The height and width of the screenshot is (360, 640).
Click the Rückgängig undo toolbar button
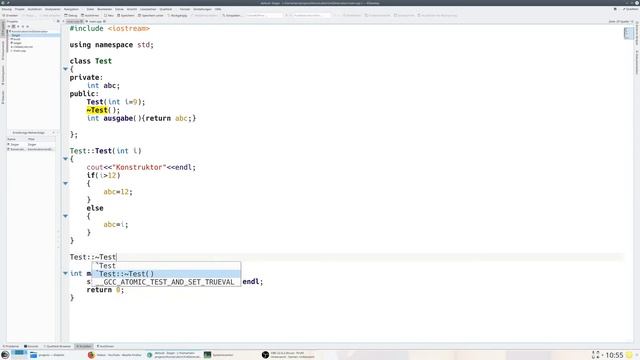point(178,16)
